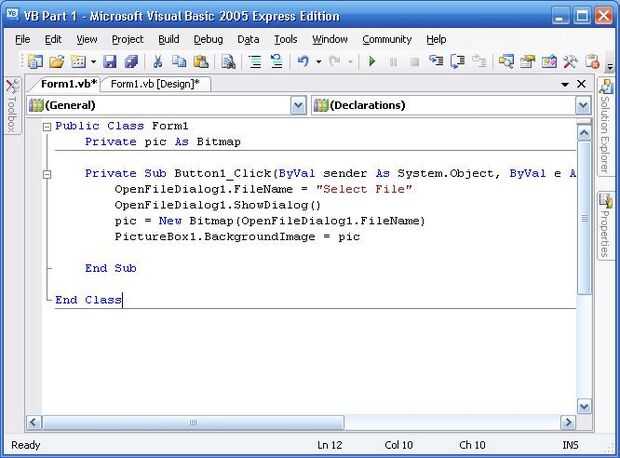Click the New Project toolbar icon
Viewport: 620px width, 458px height.
[35, 62]
